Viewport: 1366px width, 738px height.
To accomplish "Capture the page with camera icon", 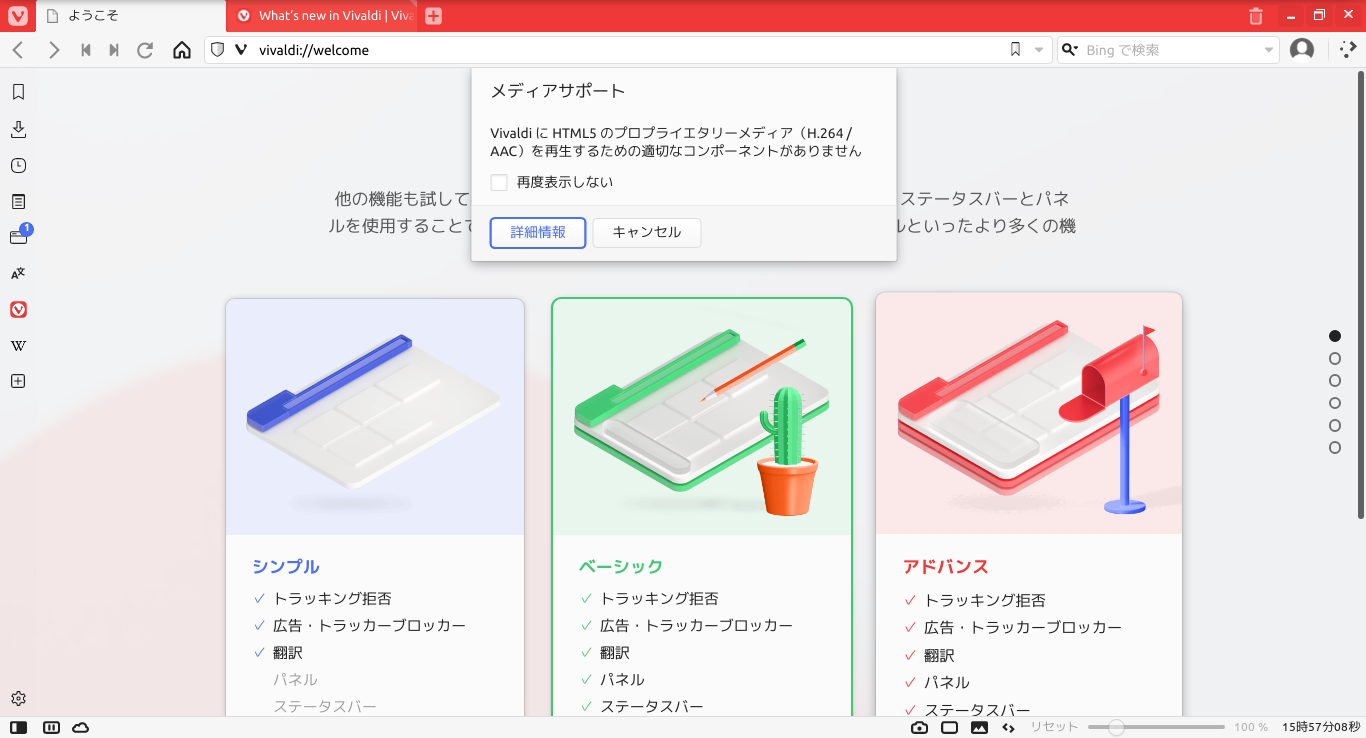I will [919, 727].
